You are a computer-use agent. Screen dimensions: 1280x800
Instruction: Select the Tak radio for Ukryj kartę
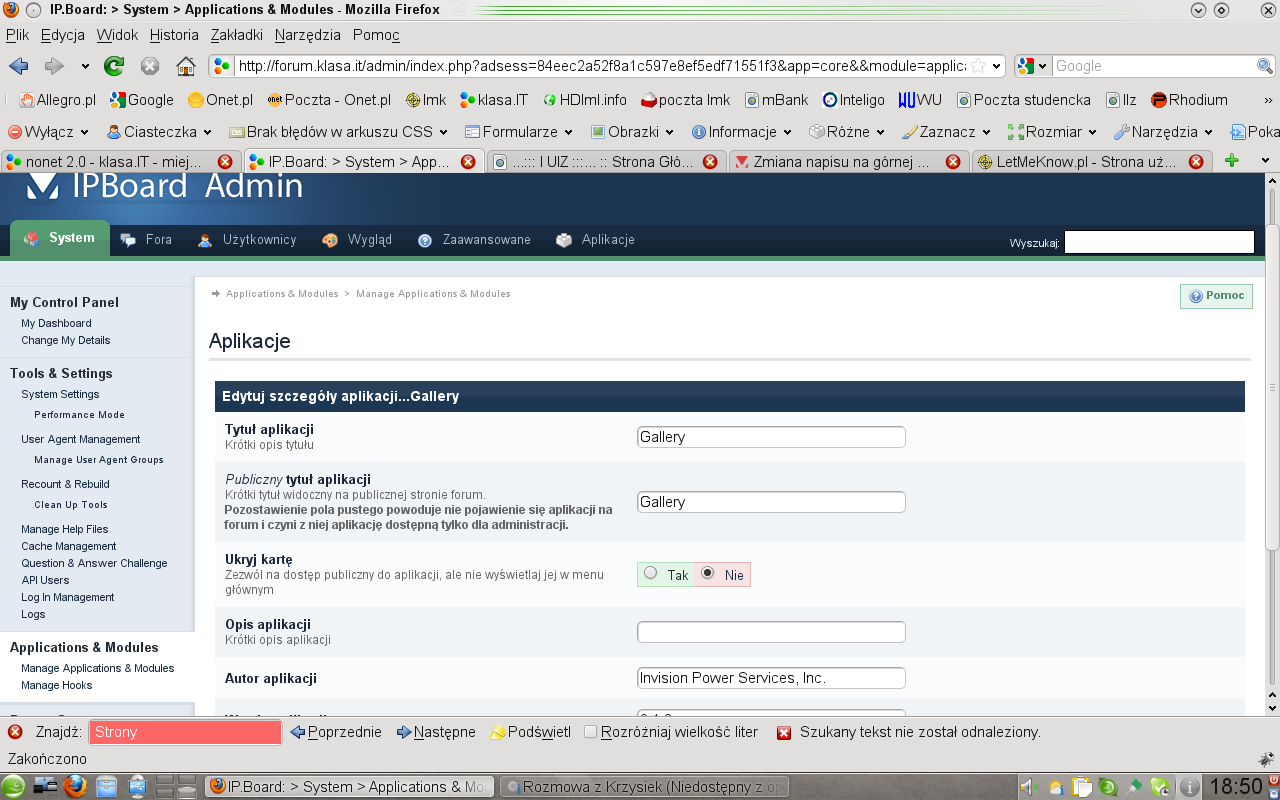[651, 574]
